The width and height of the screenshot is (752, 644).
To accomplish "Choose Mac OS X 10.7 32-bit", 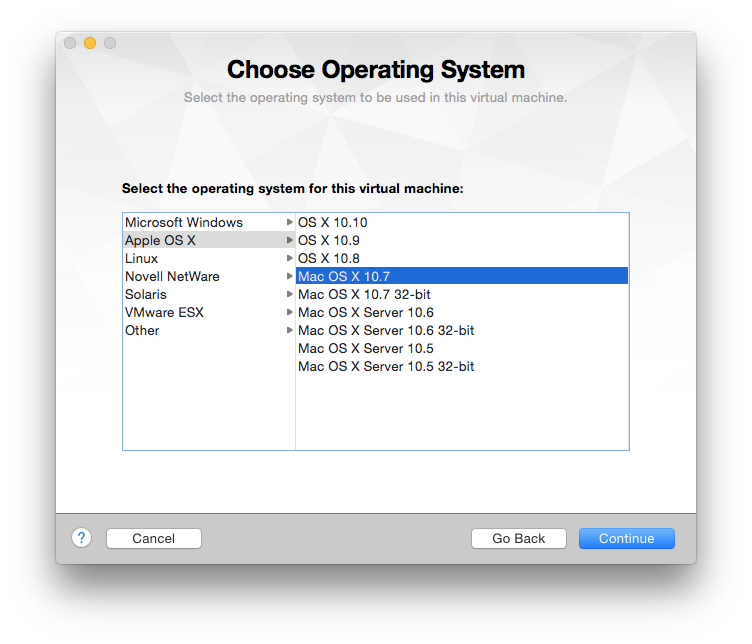I will pyautogui.click(x=462, y=294).
